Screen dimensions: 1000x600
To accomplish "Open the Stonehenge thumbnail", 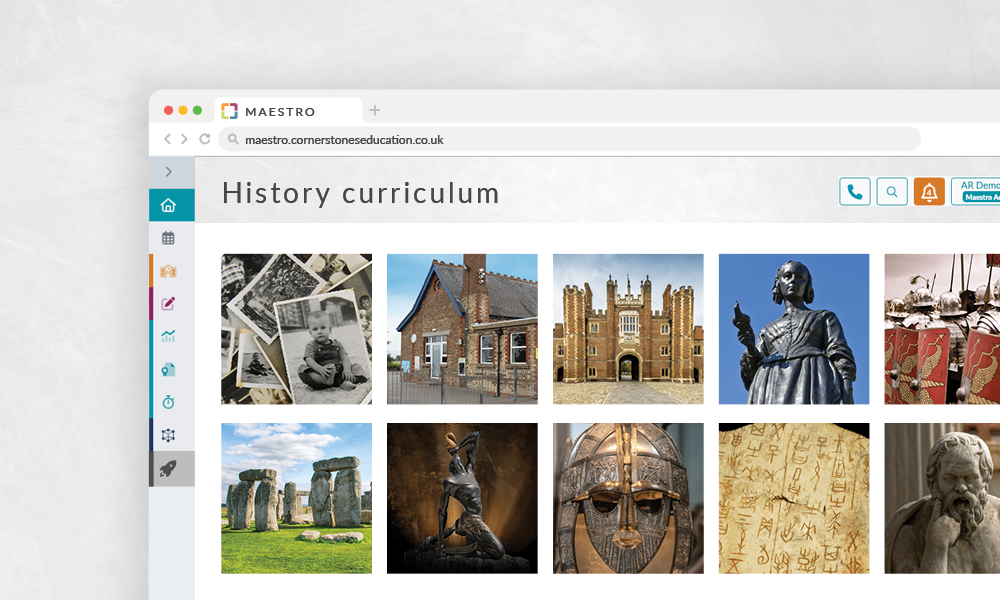I will [x=296, y=498].
